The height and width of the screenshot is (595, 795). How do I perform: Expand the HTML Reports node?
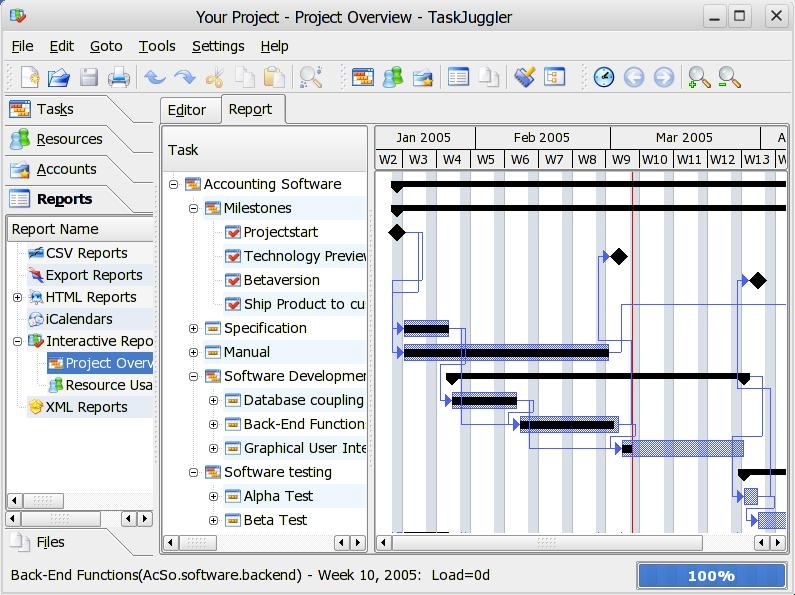17,297
